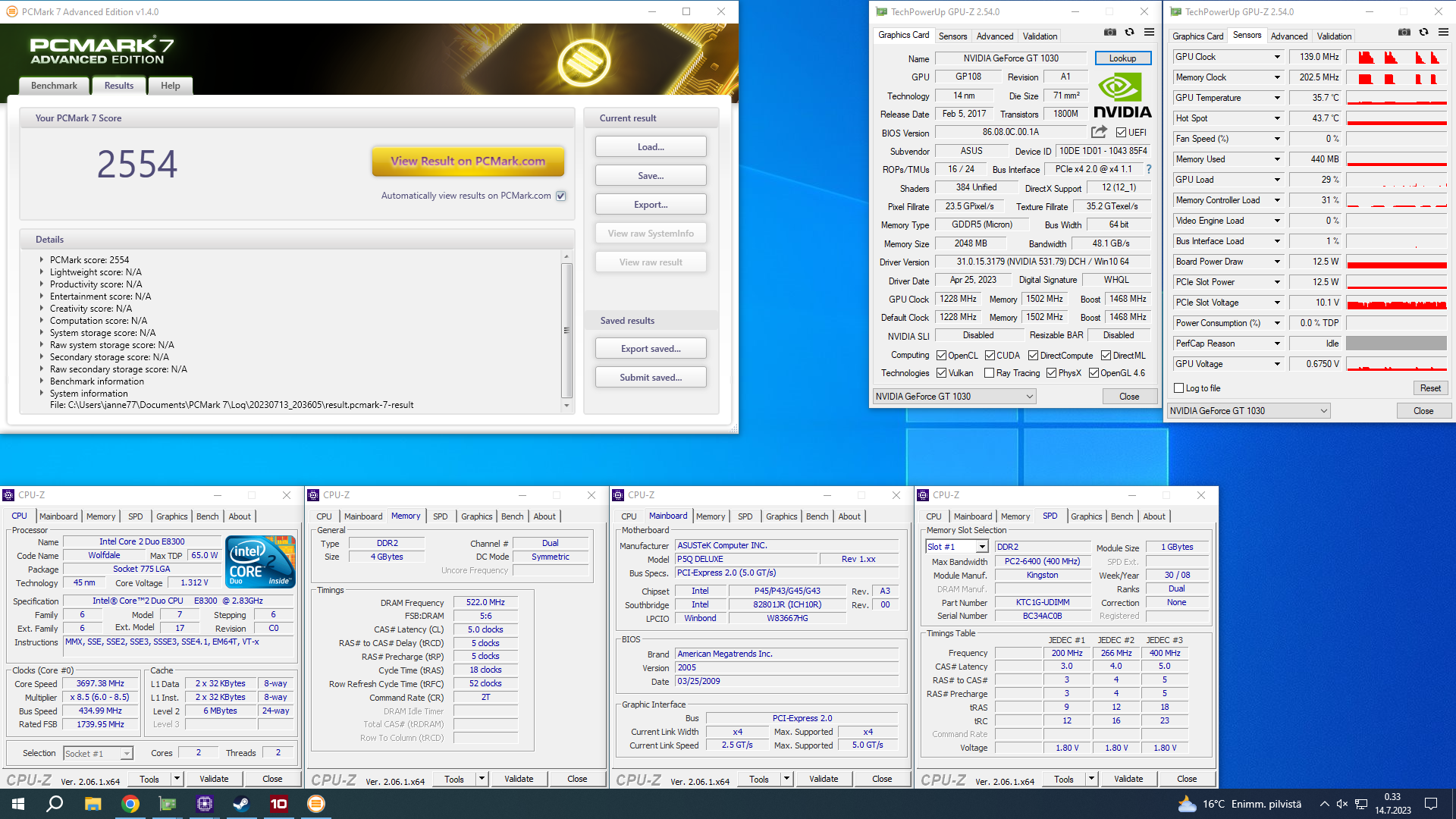Click the camera icon in GPU-Z Sensors window
Image resolution: width=1456 pixels, height=819 pixels.
point(1404,32)
